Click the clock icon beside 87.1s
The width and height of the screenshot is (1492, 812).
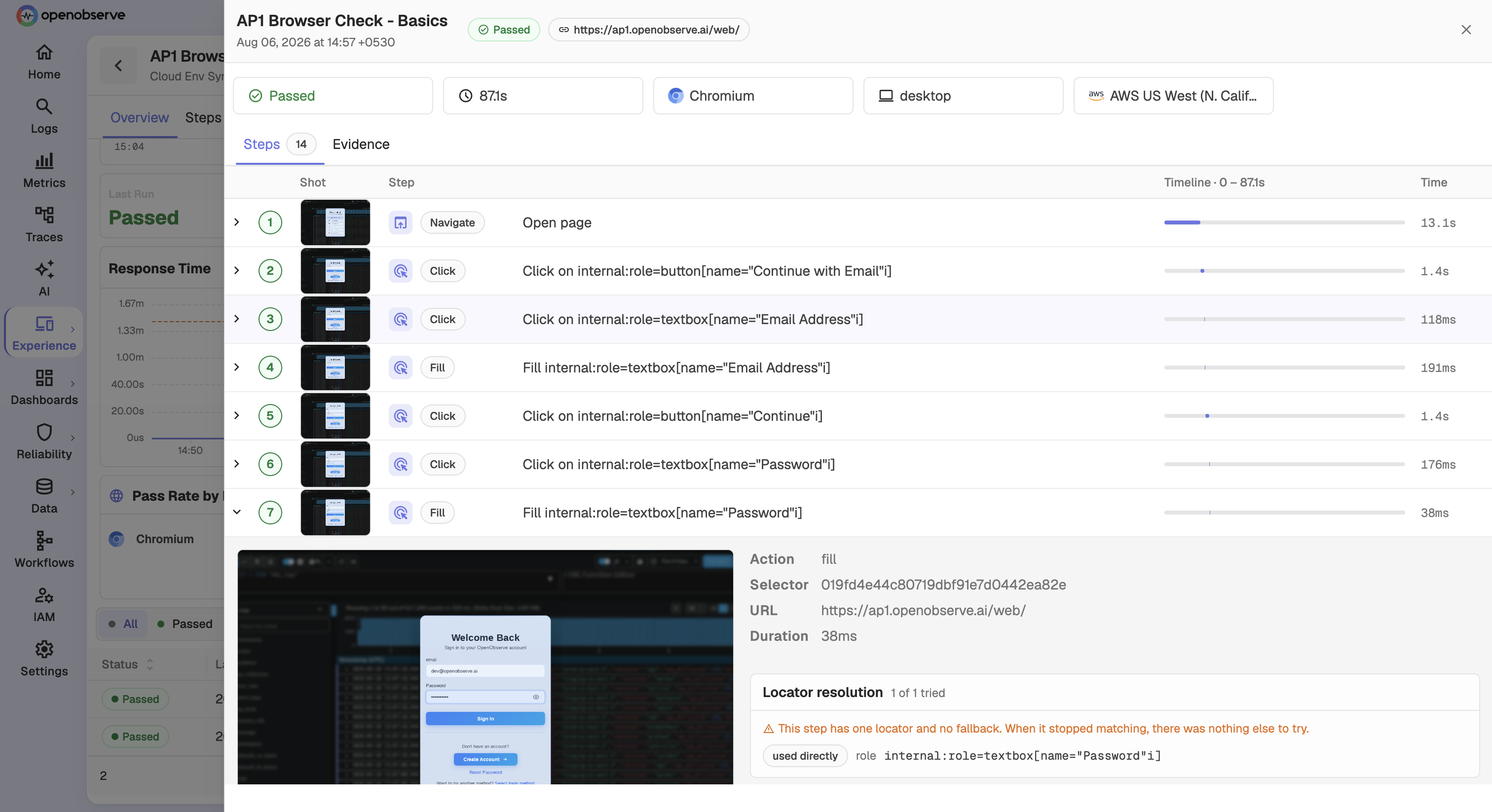point(466,96)
